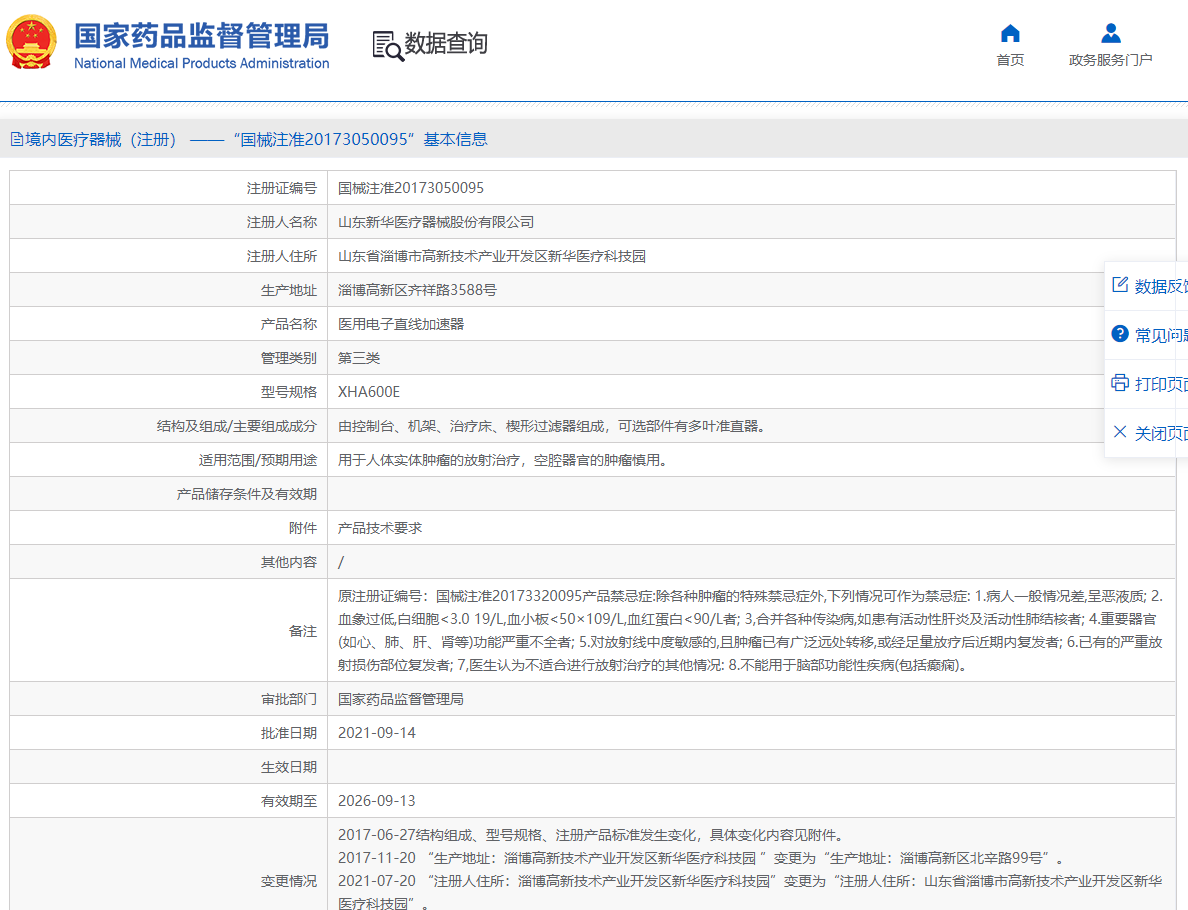Image resolution: width=1188 pixels, height=910 pixels.
Task: Click the 有效期至 label
Action: tap(289, 801)
